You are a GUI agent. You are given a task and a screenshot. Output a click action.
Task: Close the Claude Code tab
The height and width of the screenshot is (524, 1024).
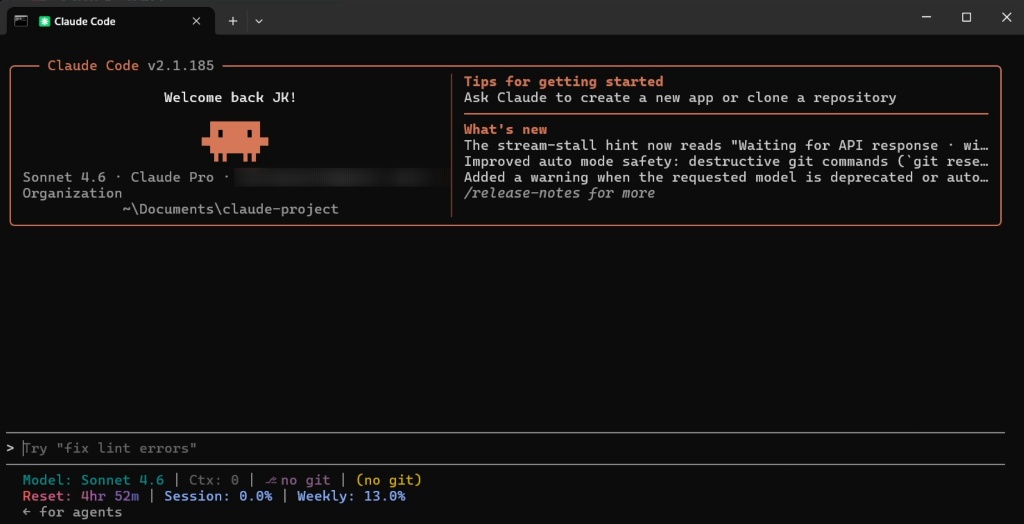(196, 21)
